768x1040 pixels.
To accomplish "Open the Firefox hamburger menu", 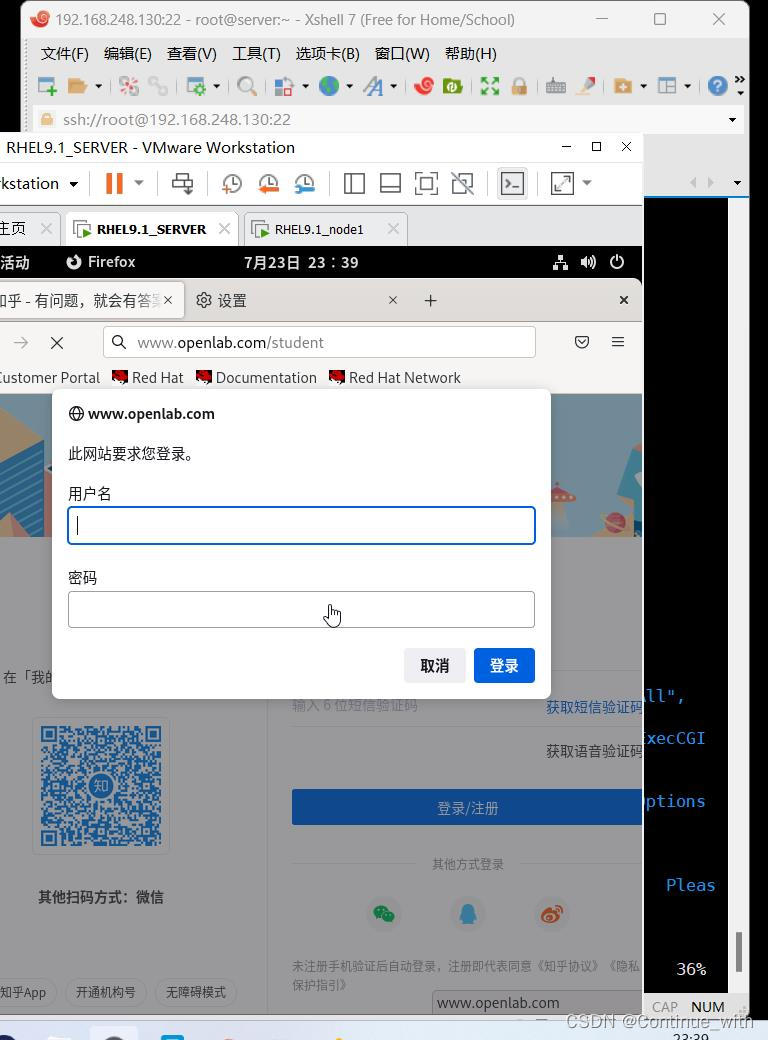I will (617, 342).
